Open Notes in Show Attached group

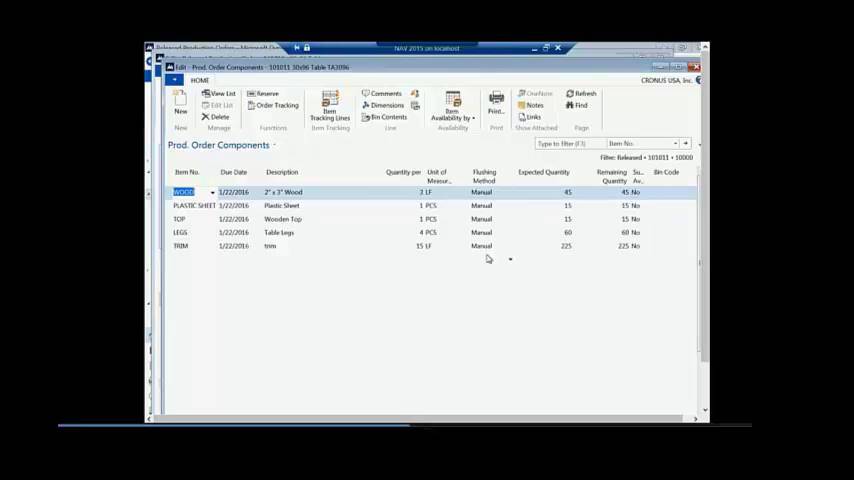(x=530, y=106)
